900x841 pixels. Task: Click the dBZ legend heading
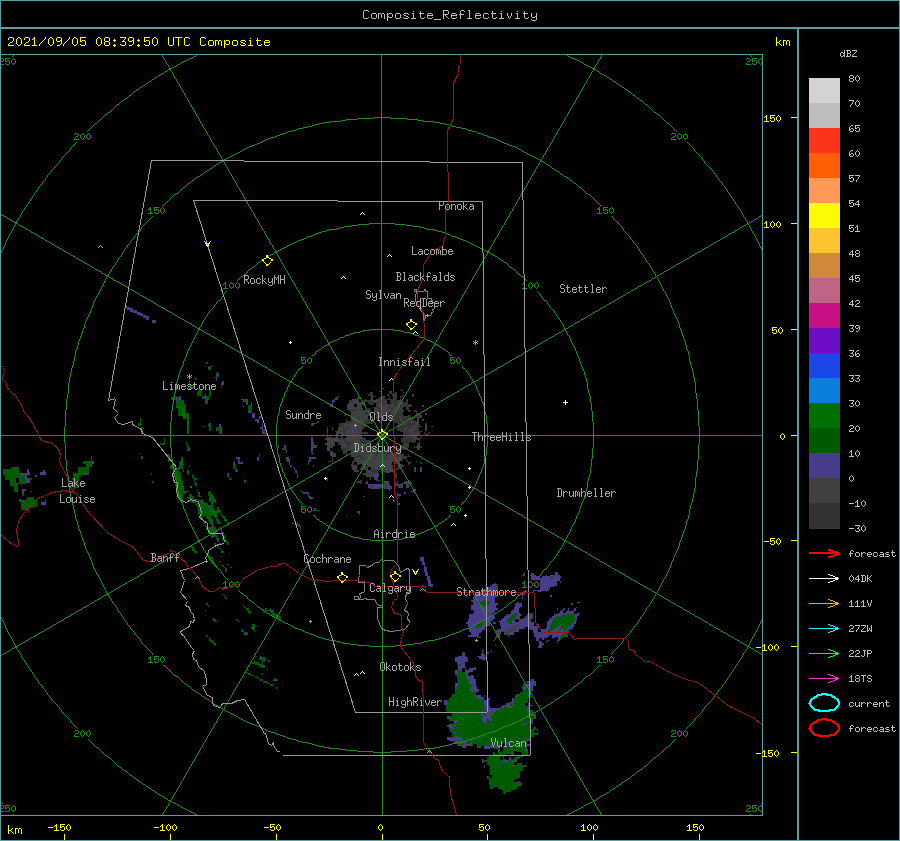pos(848,53)
